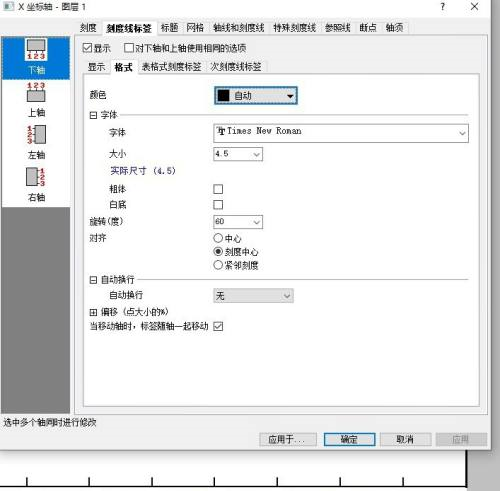
Task: Toggle the 白底 checkbox
Action: pos(218,205)
